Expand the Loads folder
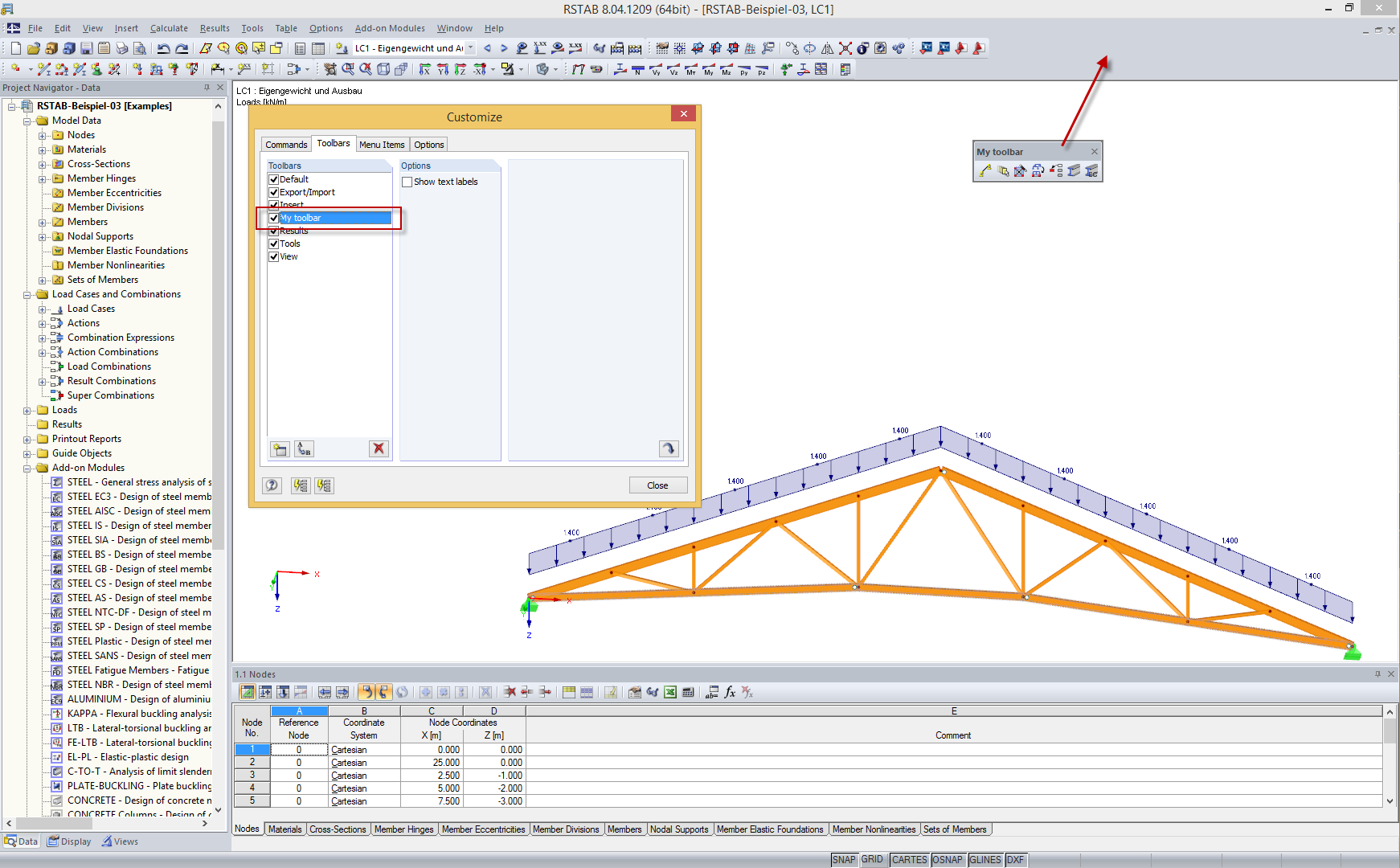 tap(27, 411)
